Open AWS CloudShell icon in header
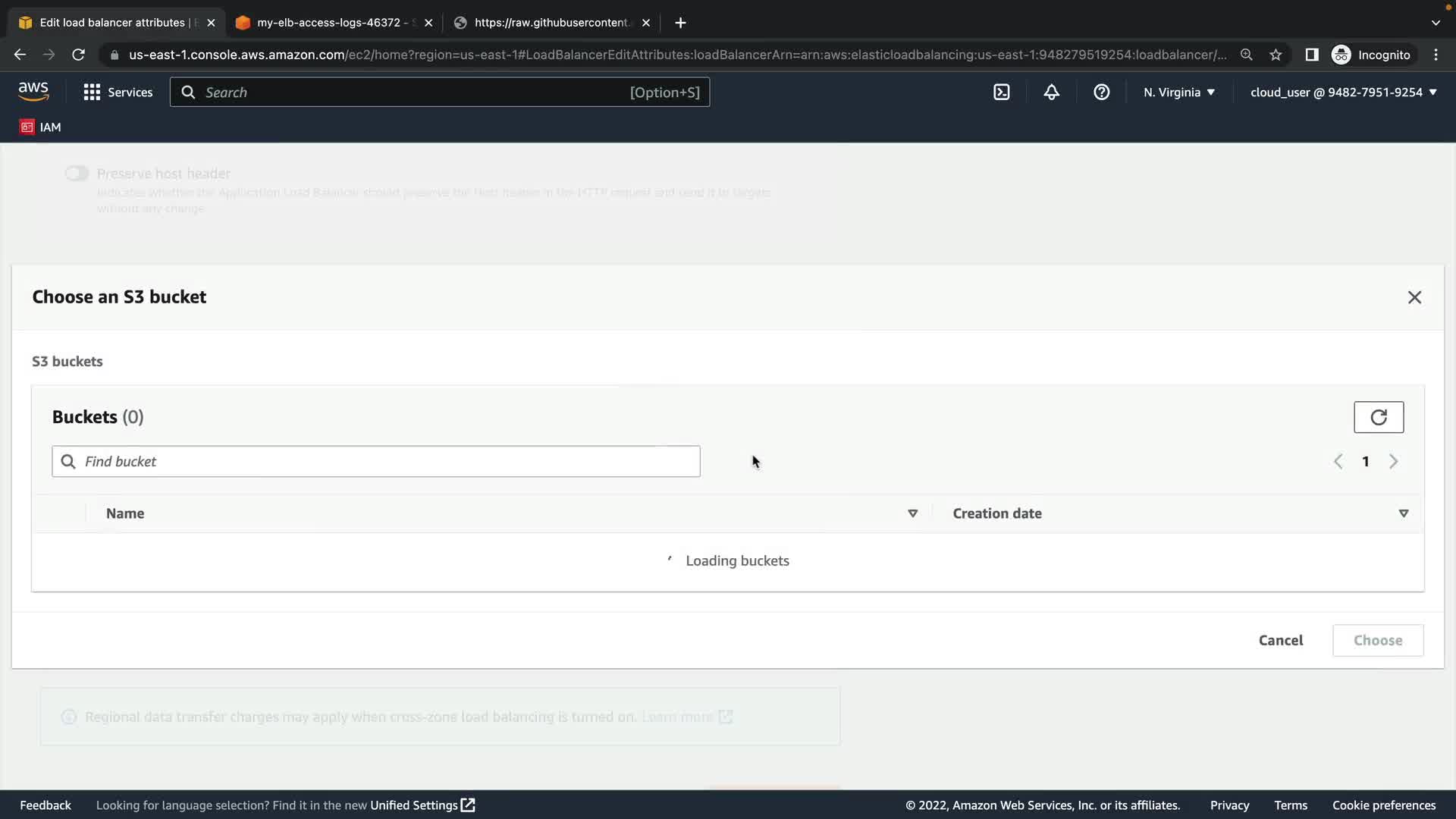 point(1001,93)
